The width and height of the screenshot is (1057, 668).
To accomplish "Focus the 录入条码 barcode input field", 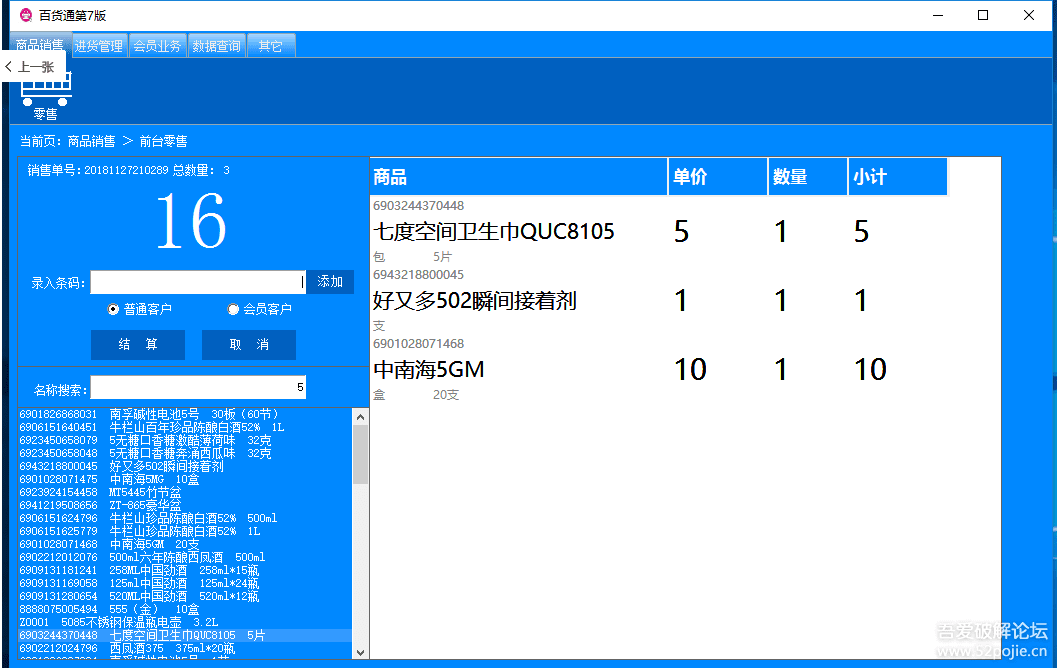I will [197, 282].
